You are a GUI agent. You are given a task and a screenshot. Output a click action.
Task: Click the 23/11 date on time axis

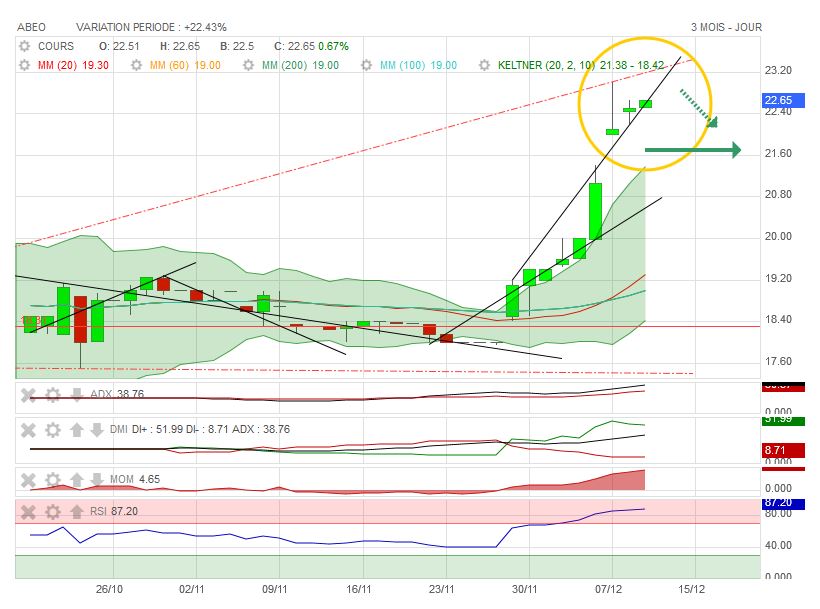click(442, 589)
